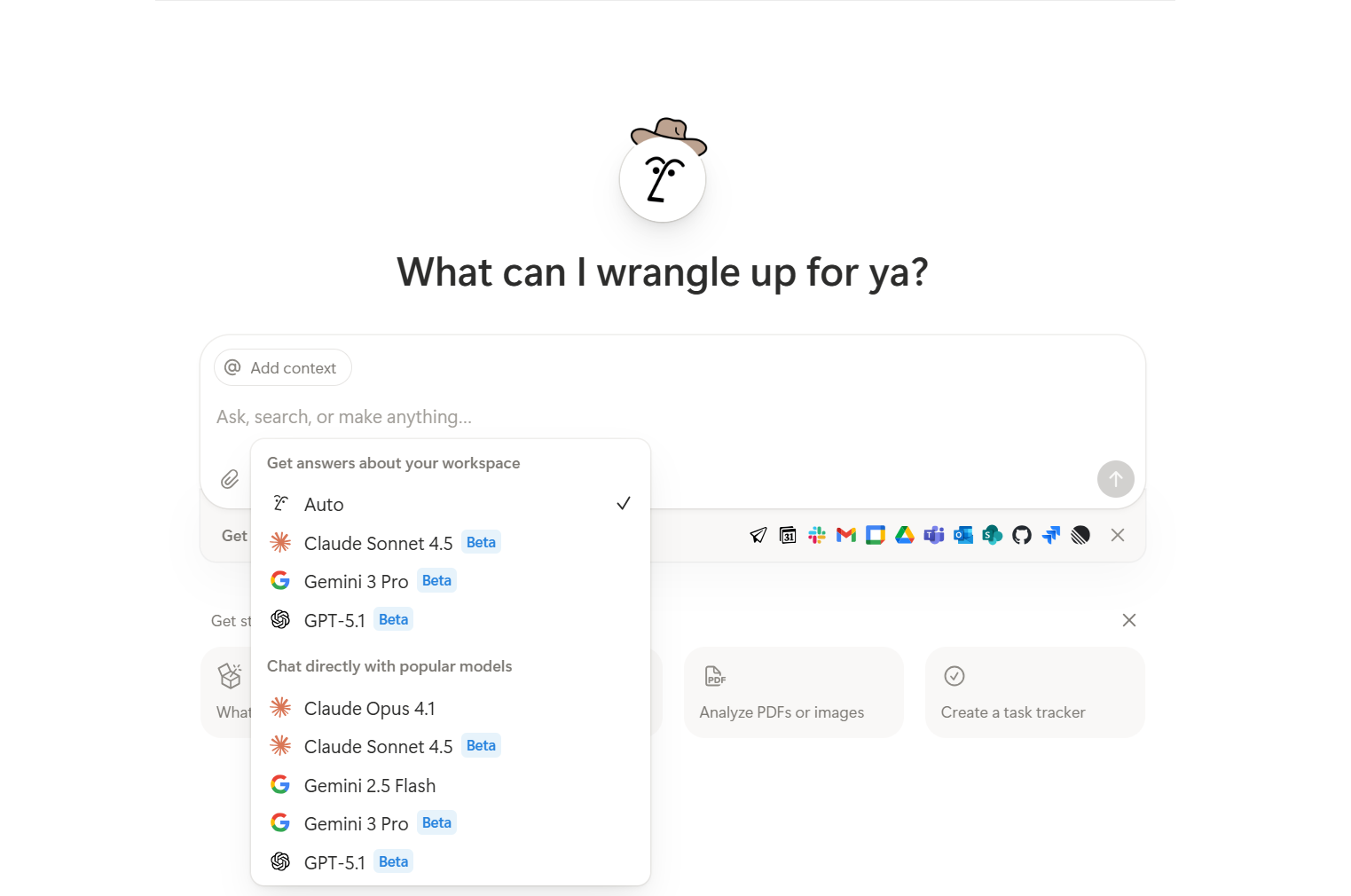Choose Claude Opus 4.1 for direct chat

click(370, 708)
